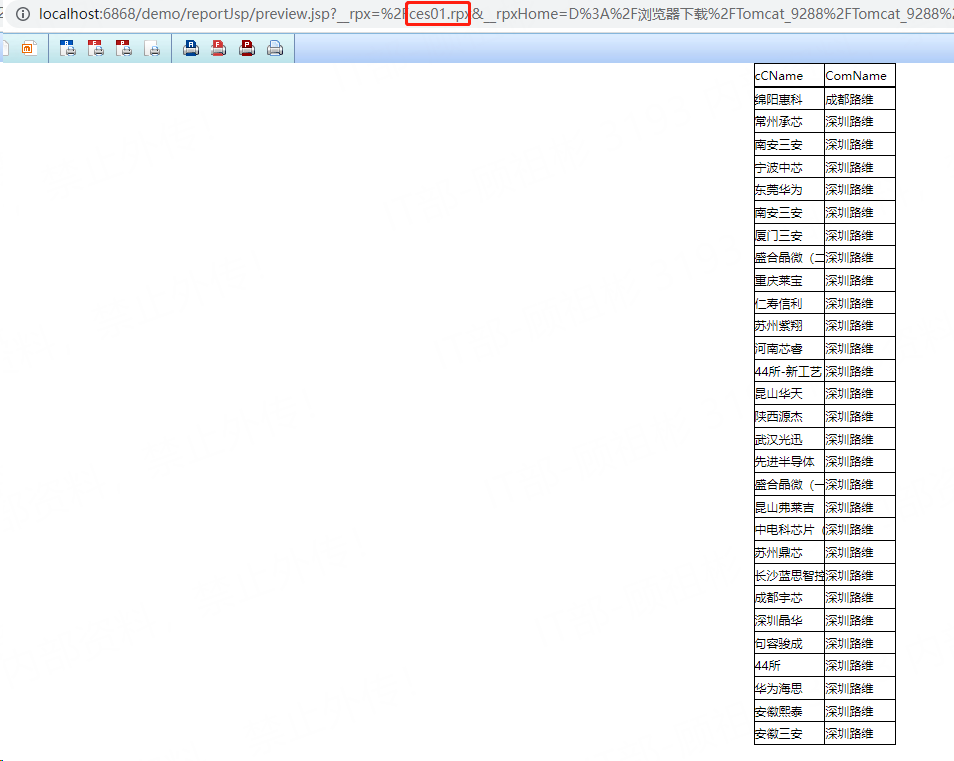
Task: Click the printer icon with red "F"
Action: 218,48
